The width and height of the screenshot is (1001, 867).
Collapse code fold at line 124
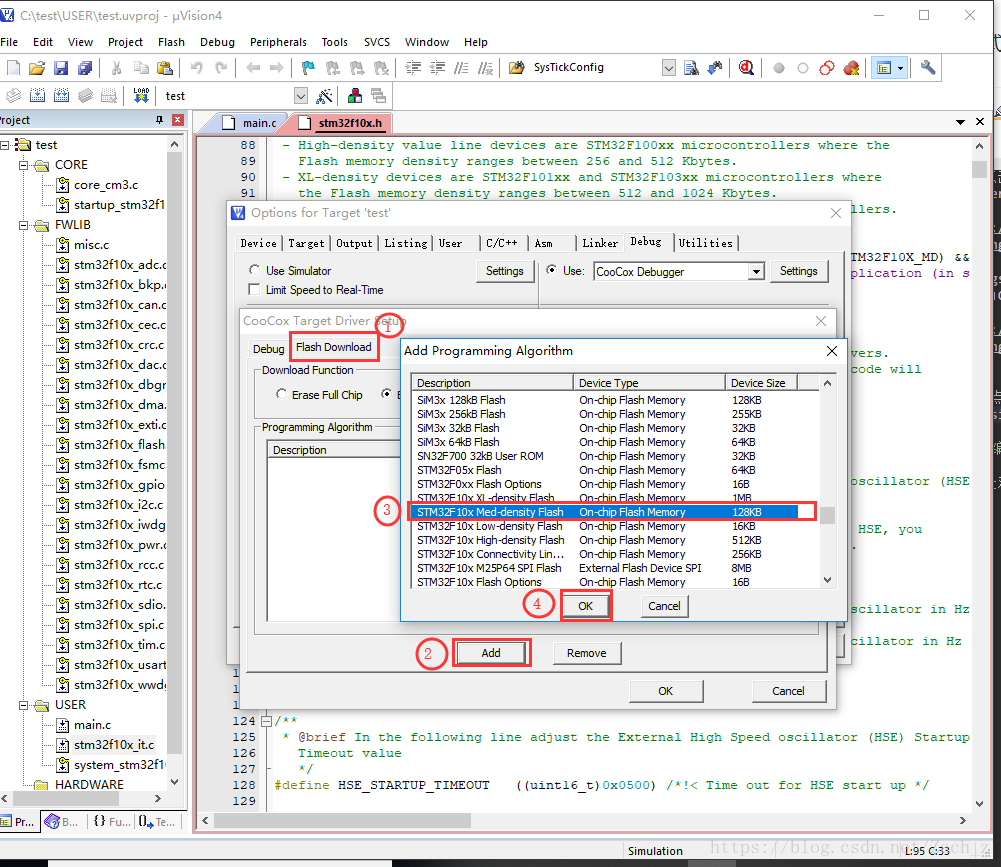[267, 721]
